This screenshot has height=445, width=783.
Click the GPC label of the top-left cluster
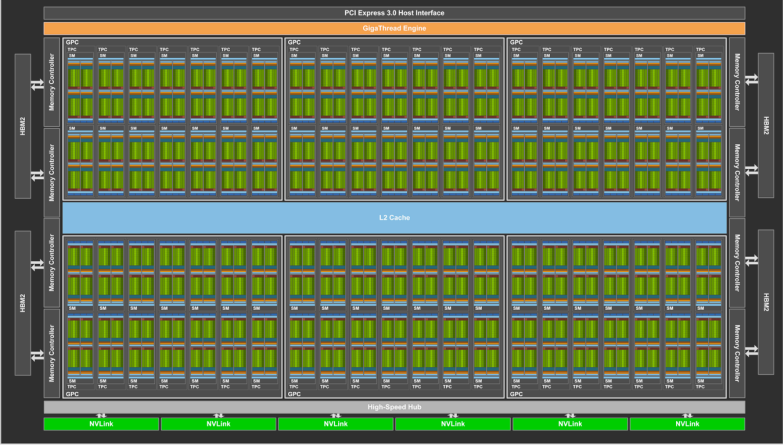pyautogui.click(x=72, y=43)
